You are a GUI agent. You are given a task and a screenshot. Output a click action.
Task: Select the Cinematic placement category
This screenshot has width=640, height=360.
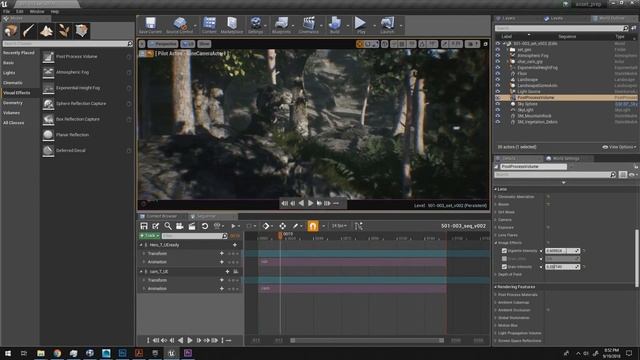(x=13, y=83)
